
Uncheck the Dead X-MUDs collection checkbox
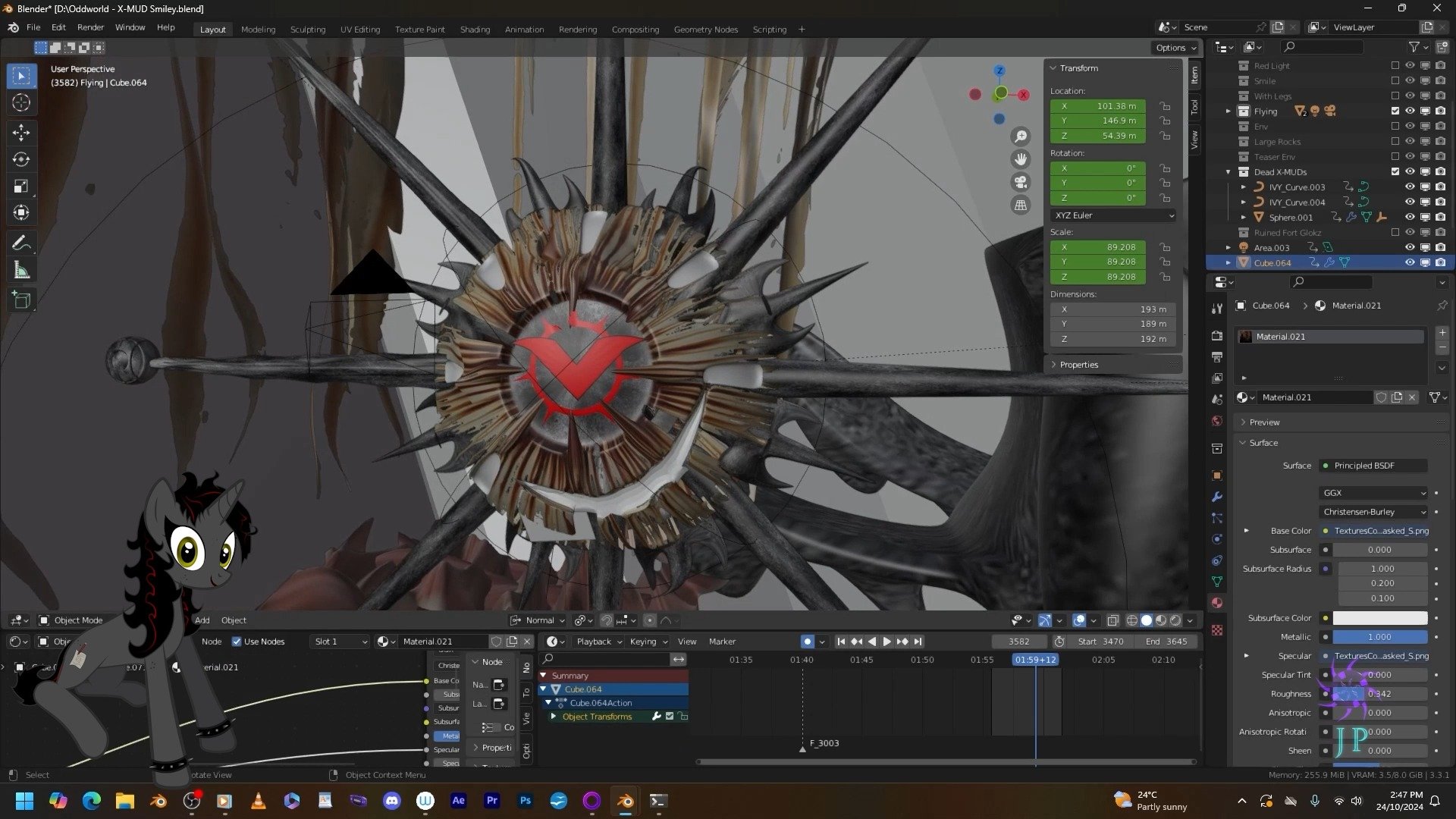tap(1395, 171)
